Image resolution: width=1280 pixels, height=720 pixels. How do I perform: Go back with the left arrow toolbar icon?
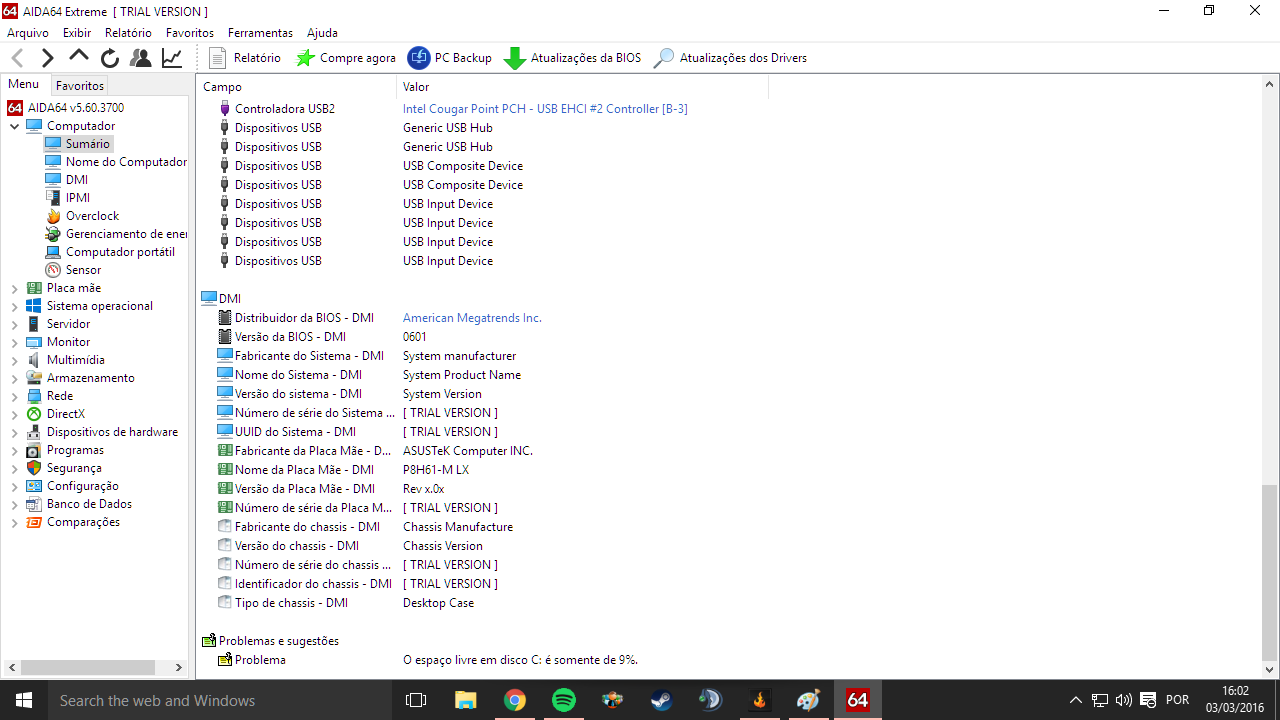point(17,58)
